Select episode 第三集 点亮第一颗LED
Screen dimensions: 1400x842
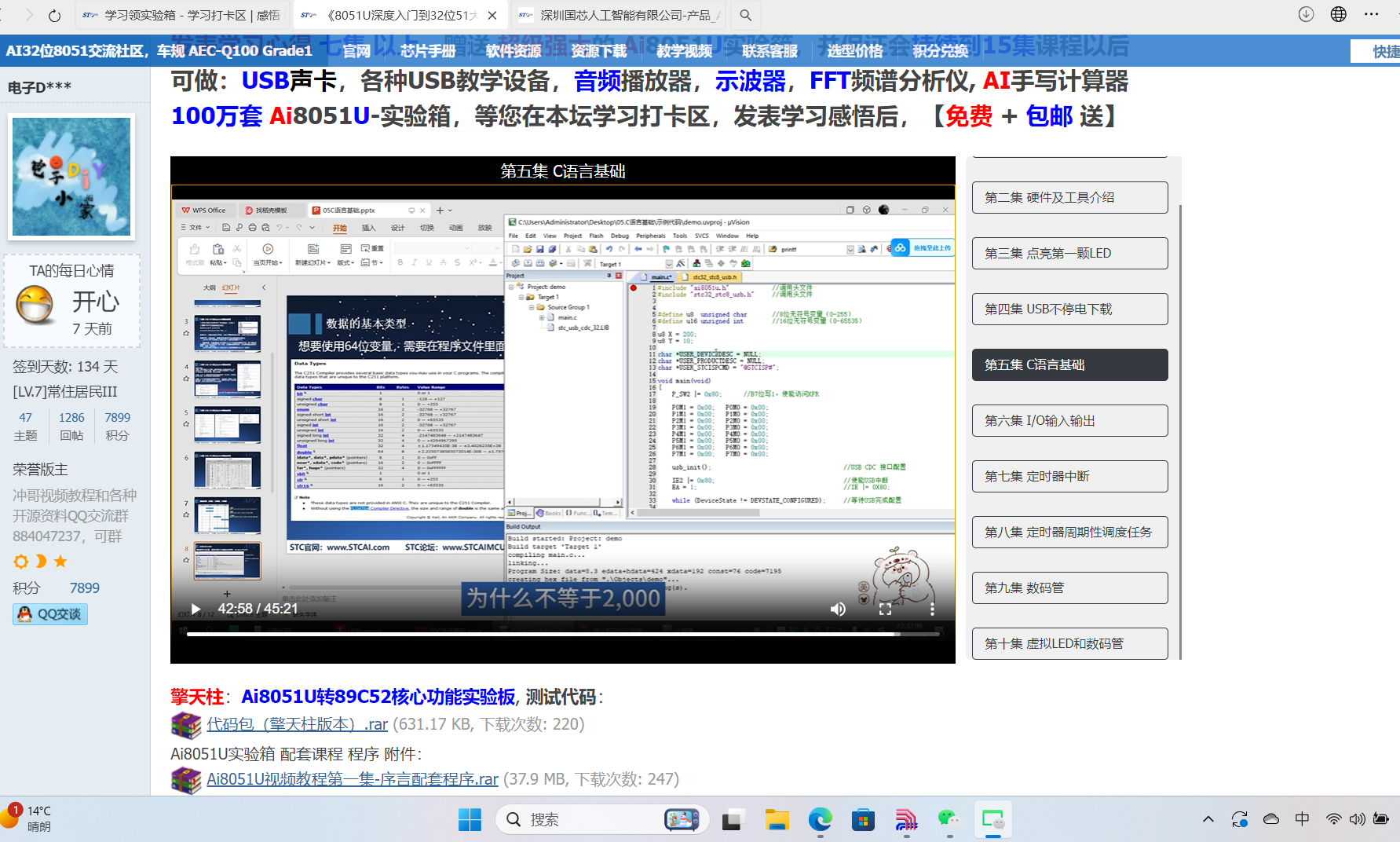[1069, 254]
